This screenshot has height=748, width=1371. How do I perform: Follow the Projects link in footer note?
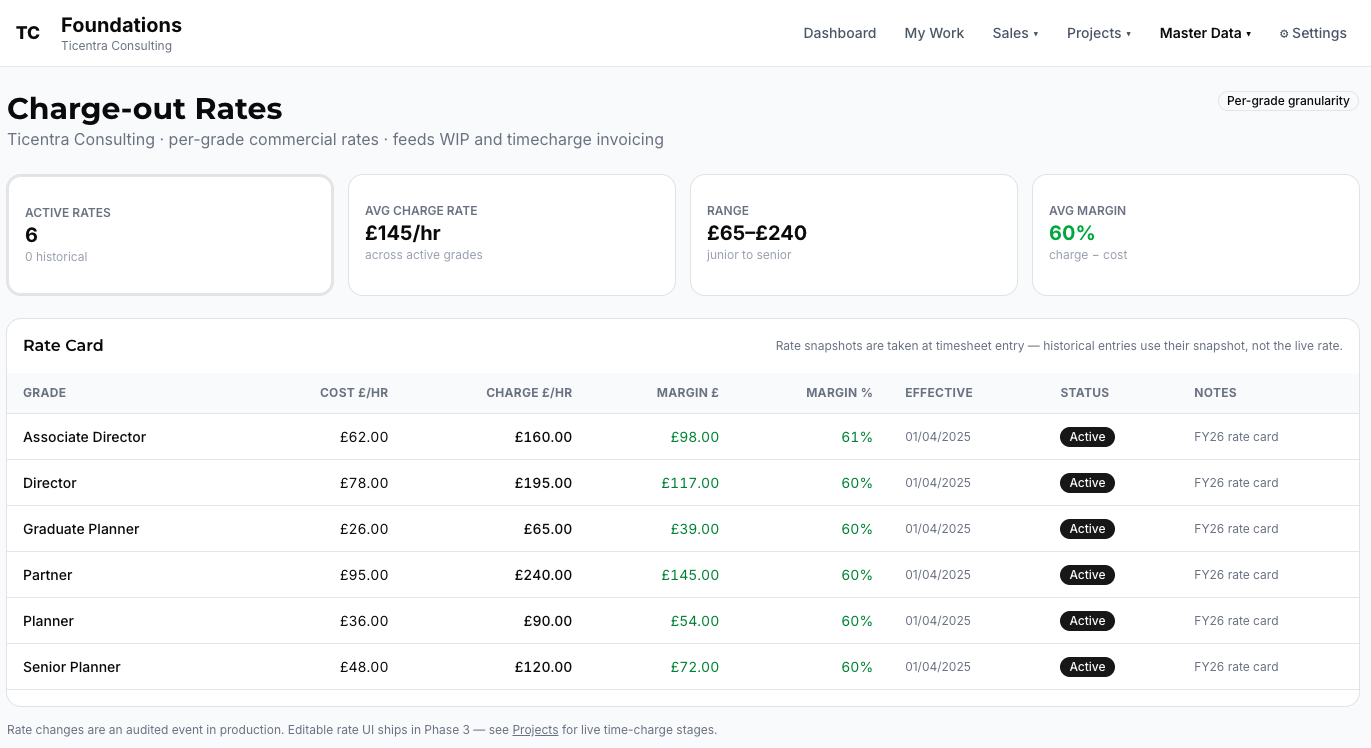click(535, 730)
